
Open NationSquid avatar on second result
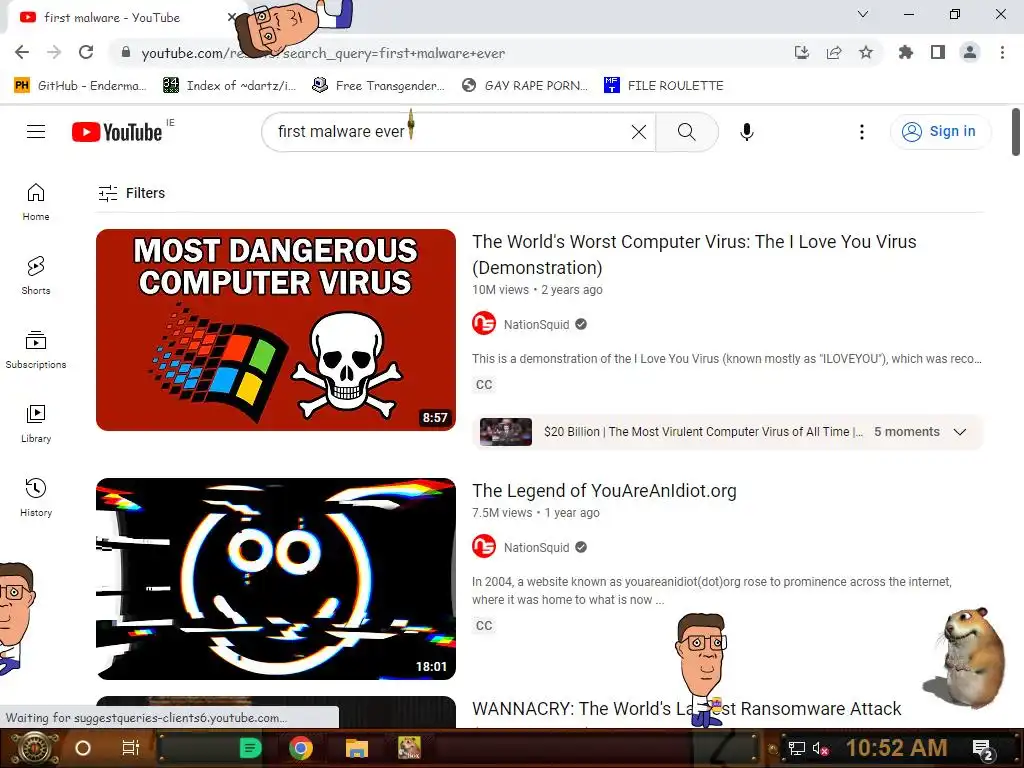pos(484,547)
